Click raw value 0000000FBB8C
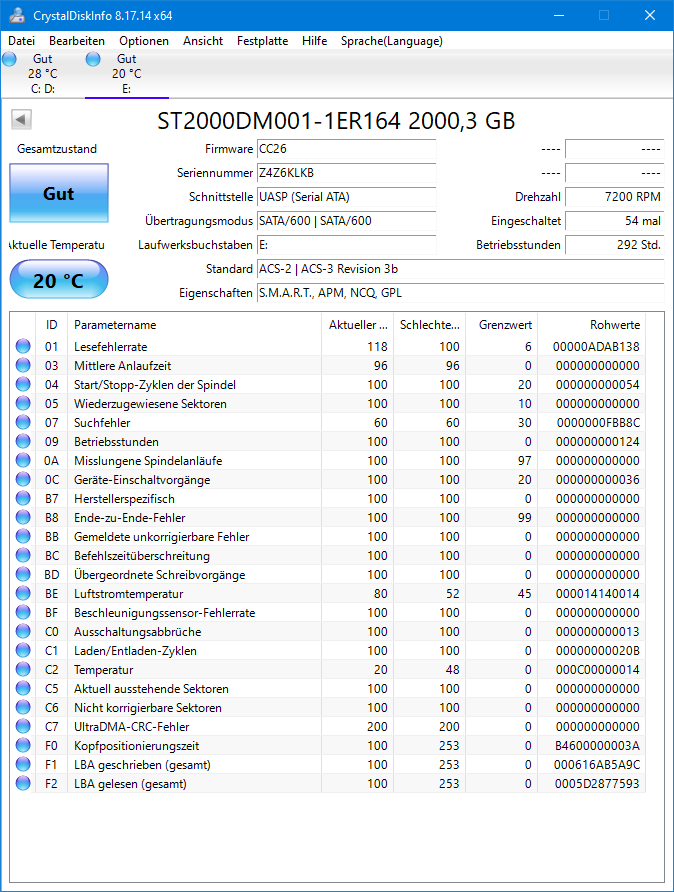674x892 pixels. 598,423
